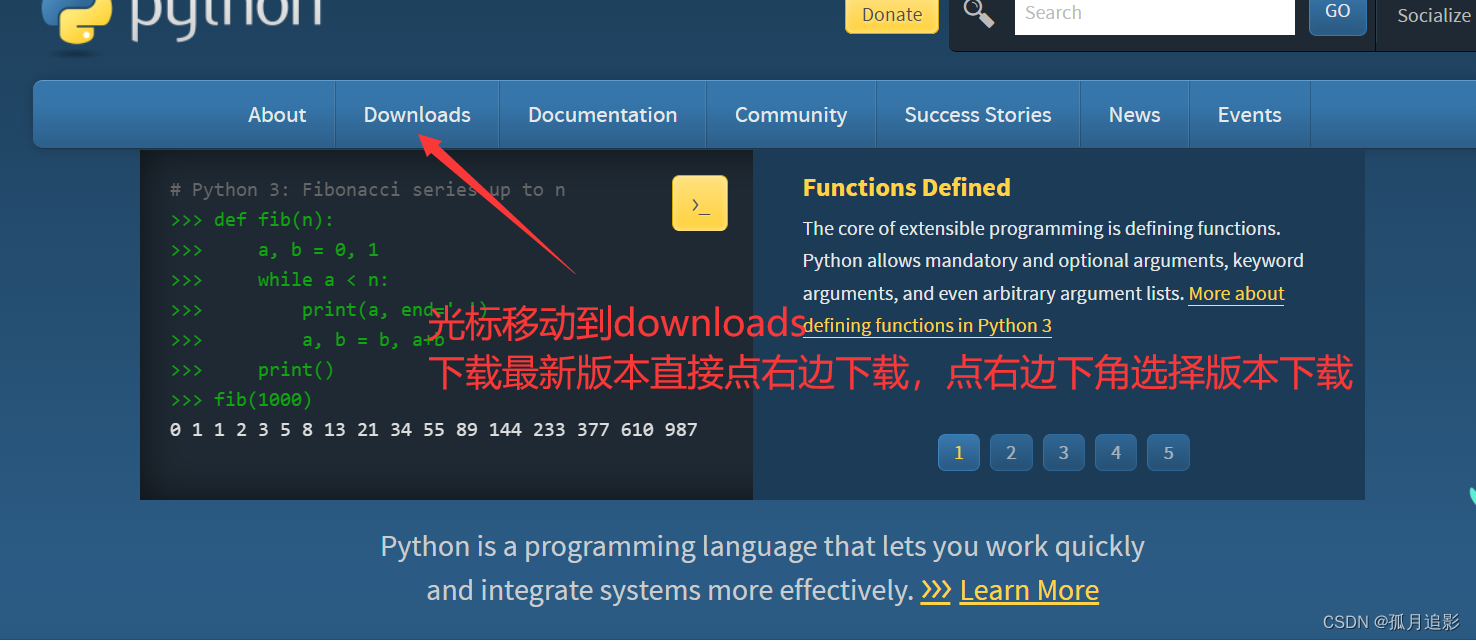Viewport: 1476px width, 641px height.
Task: Follow the 'More about' link
Action: 1236,294
